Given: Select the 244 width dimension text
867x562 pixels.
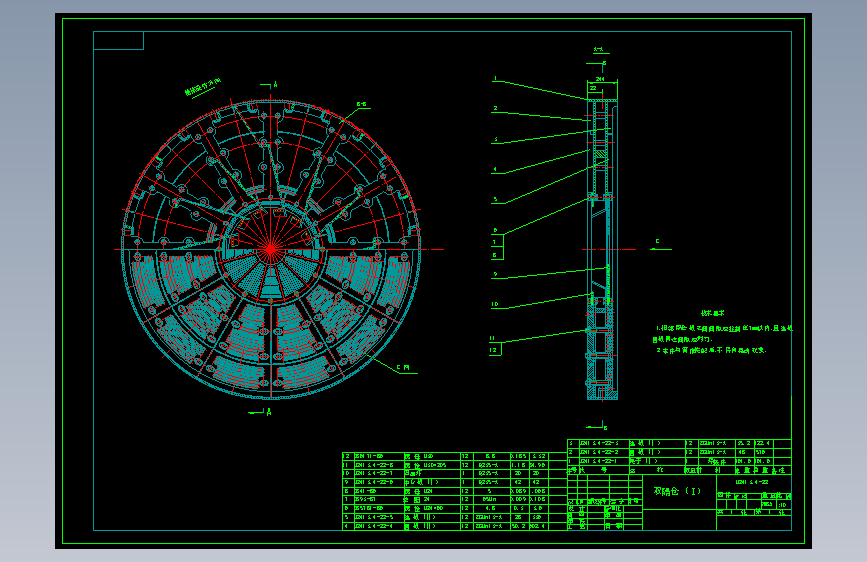Looking at the screenshot, I should 600,80.
